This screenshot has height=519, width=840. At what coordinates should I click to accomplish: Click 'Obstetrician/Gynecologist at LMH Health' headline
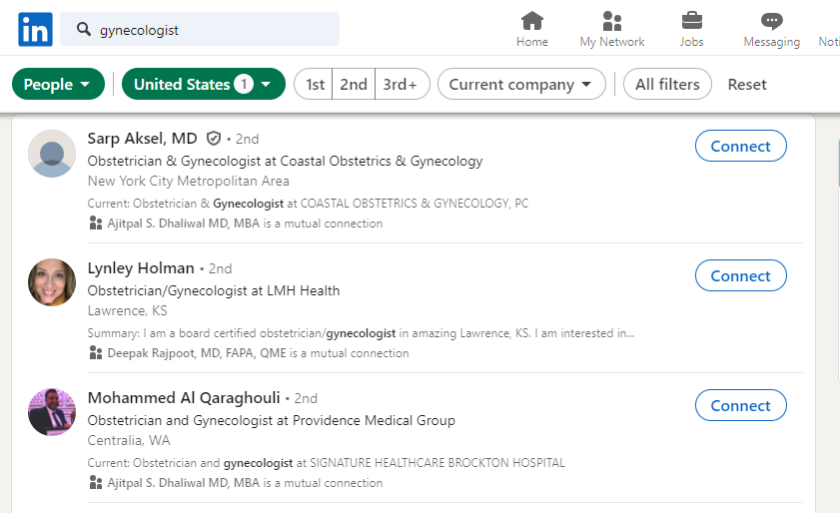click(x=213, y=290)
